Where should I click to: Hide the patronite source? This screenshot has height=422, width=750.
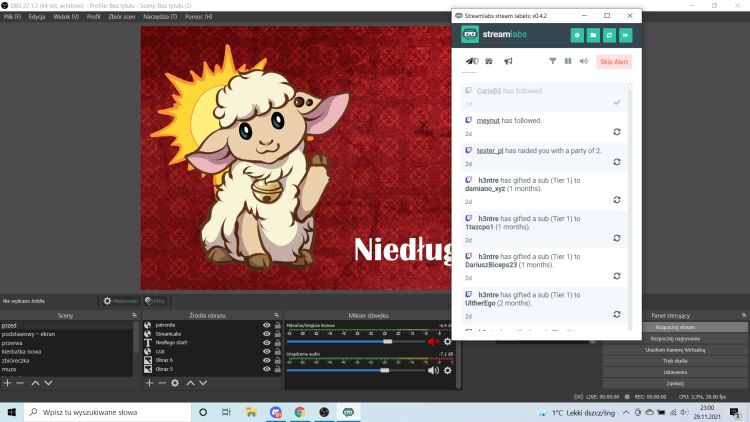[266, 326]
